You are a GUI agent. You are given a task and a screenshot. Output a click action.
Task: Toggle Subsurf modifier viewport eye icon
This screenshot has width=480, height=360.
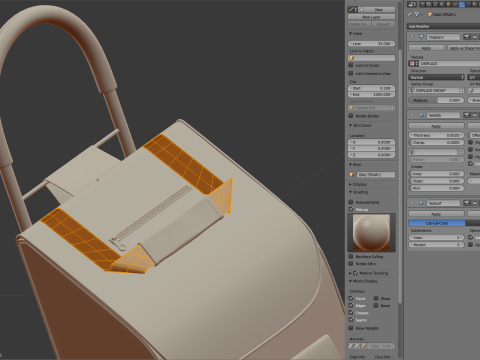coord(475,203)
